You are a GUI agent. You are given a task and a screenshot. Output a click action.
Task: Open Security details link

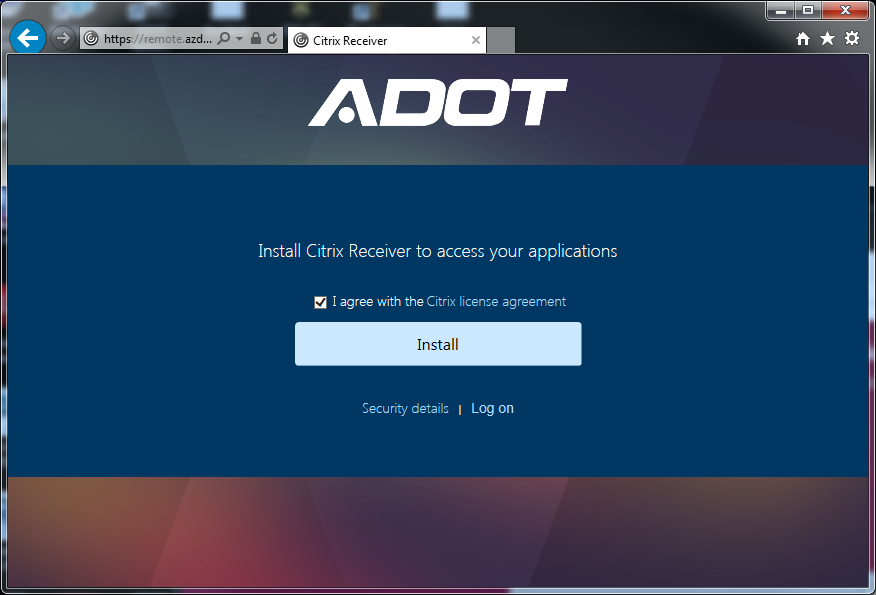pyautogui.click(x=405, y=408)
